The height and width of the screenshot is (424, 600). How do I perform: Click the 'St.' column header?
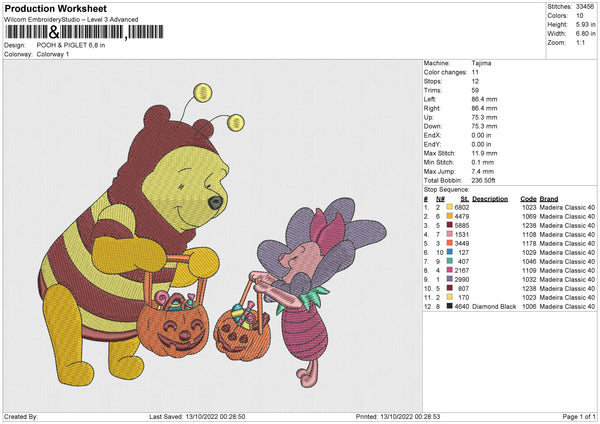[x=465, y=199]
